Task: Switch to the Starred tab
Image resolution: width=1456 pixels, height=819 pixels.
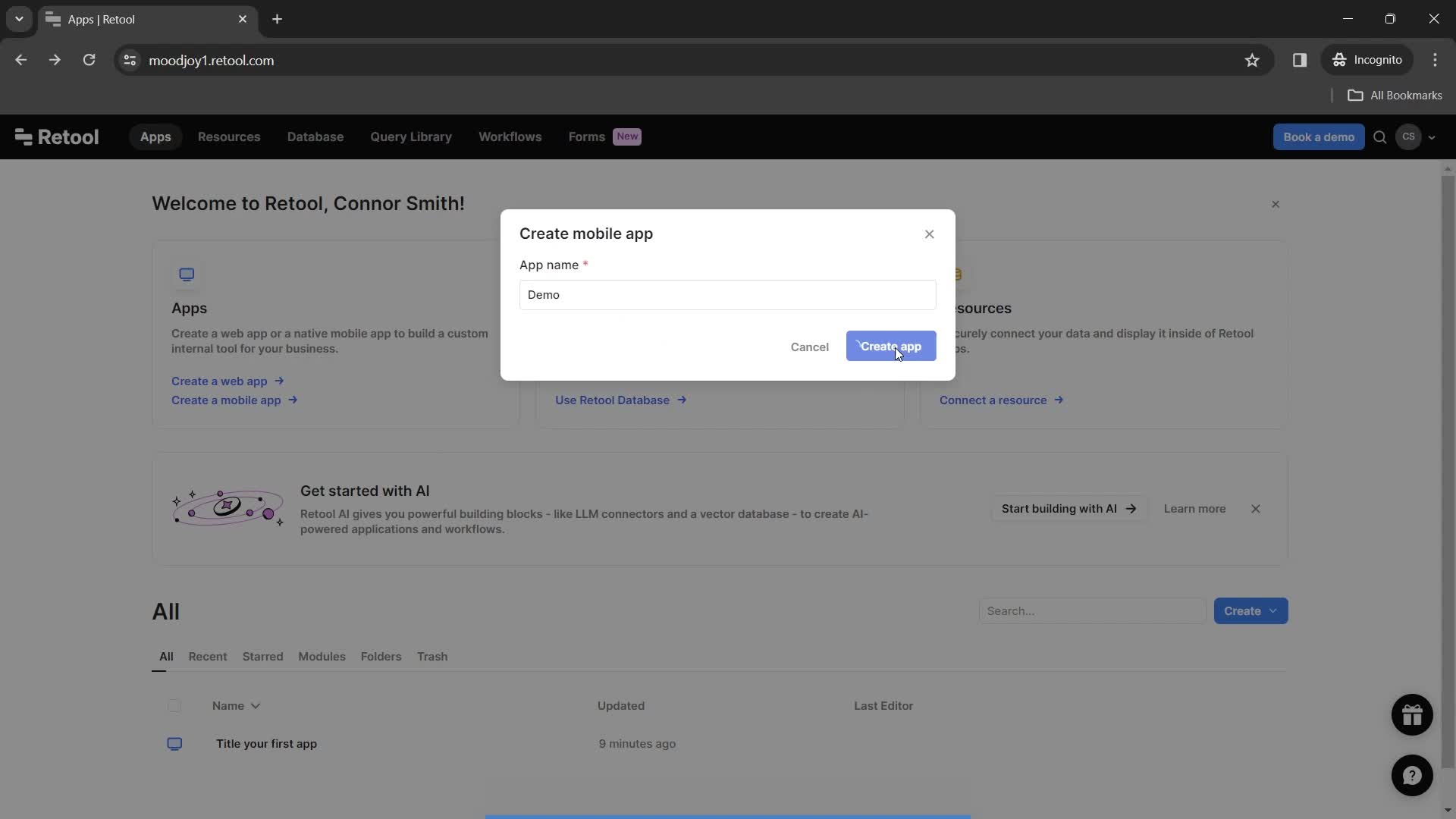Action: click(262, 656)
